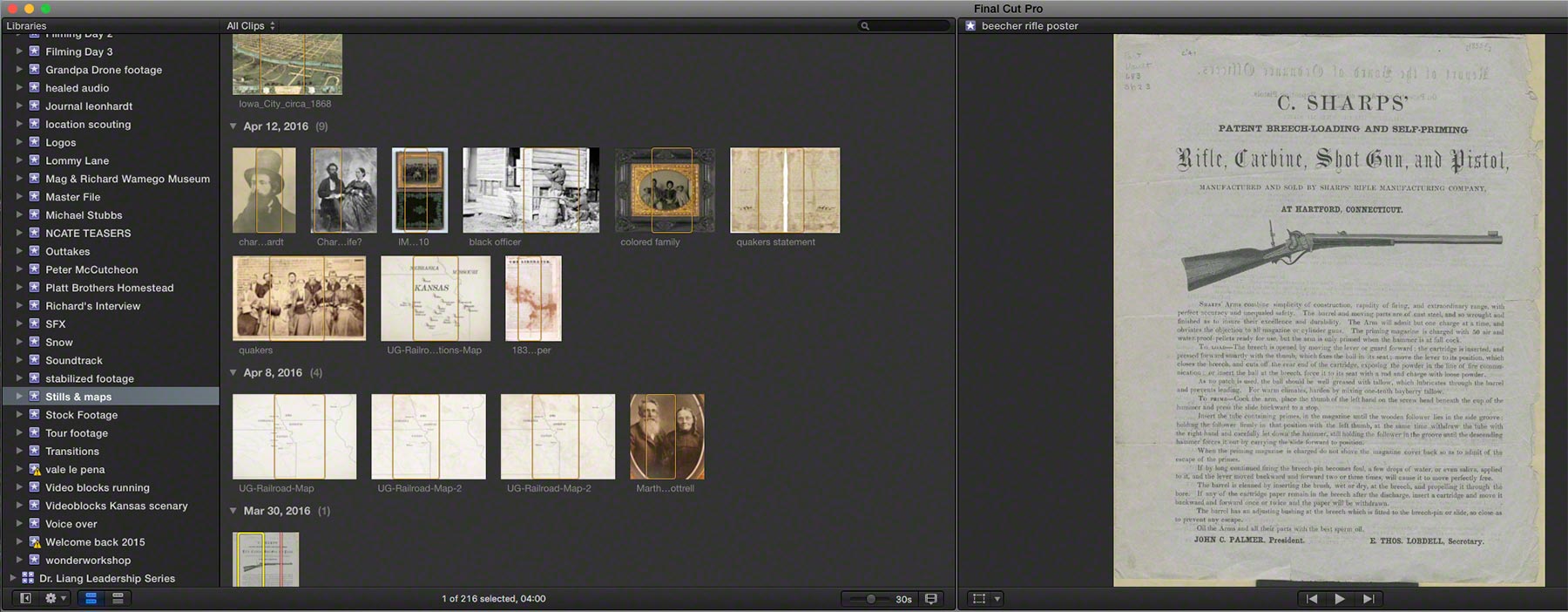Select the Welcome back 2015 event

pos(95,541)
